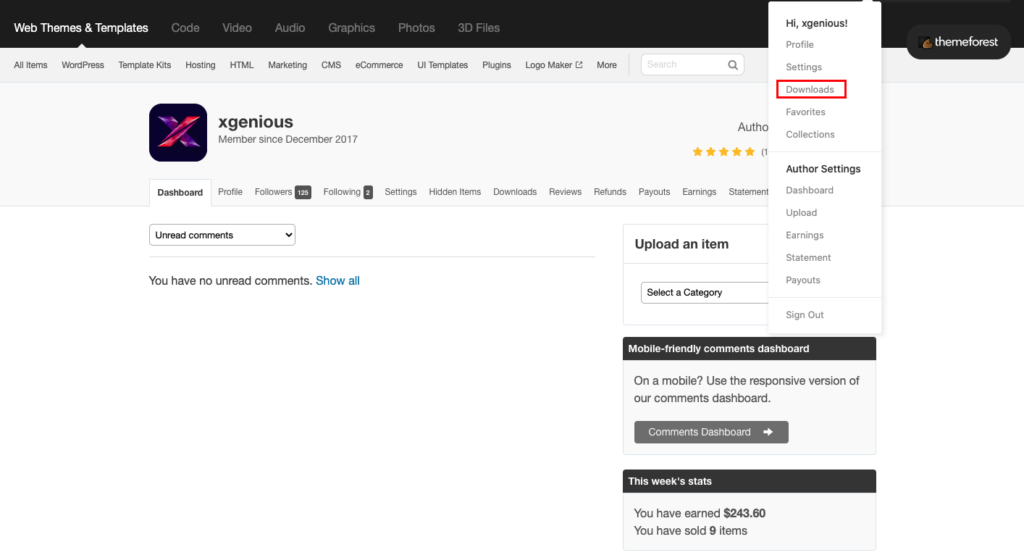Open the Plugins category
The width and height of the screenshot is (1024, 555).
(x=496, y=65)
